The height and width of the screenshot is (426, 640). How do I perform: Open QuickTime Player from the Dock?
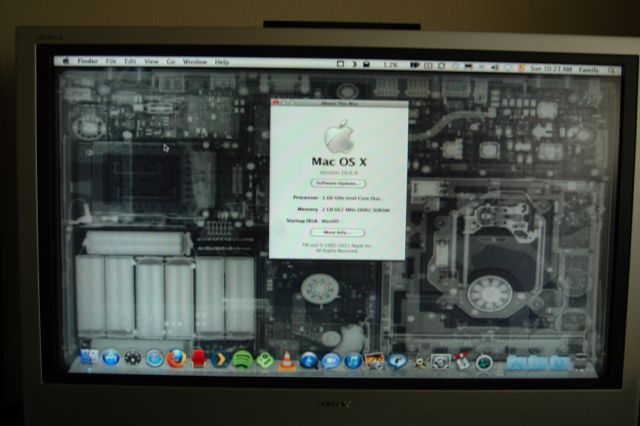[309, 361]
